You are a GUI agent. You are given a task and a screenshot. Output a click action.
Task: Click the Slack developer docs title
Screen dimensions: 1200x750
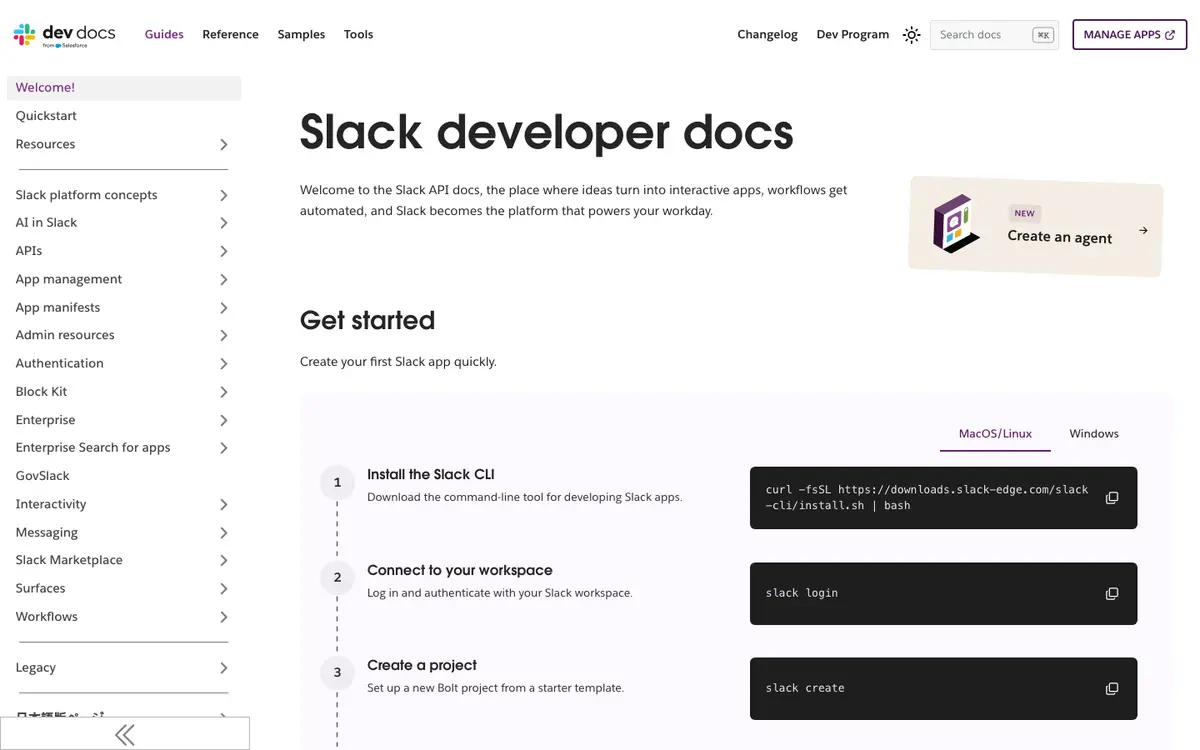point(546,132)
